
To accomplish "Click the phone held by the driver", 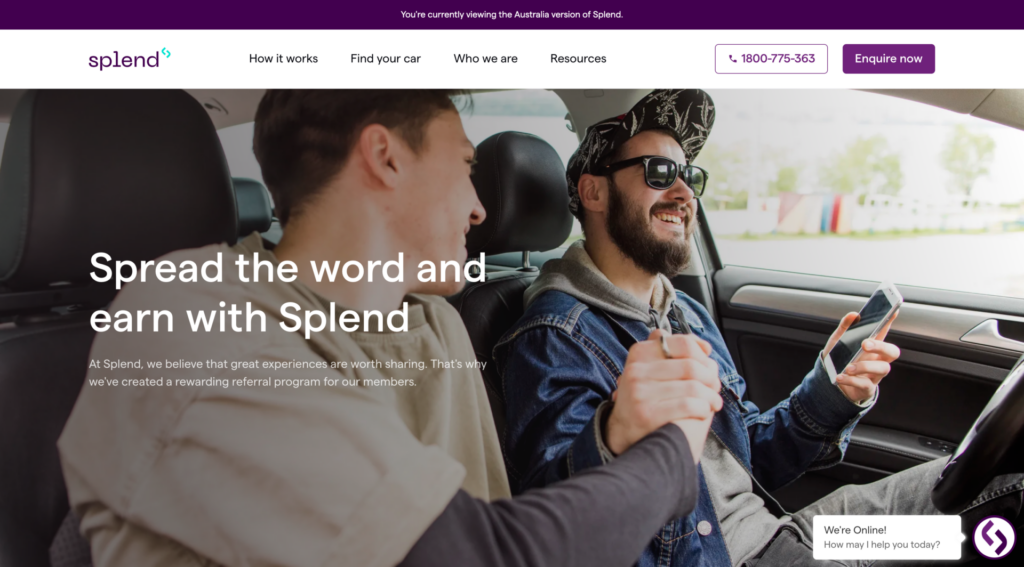I will pos(862,332).
